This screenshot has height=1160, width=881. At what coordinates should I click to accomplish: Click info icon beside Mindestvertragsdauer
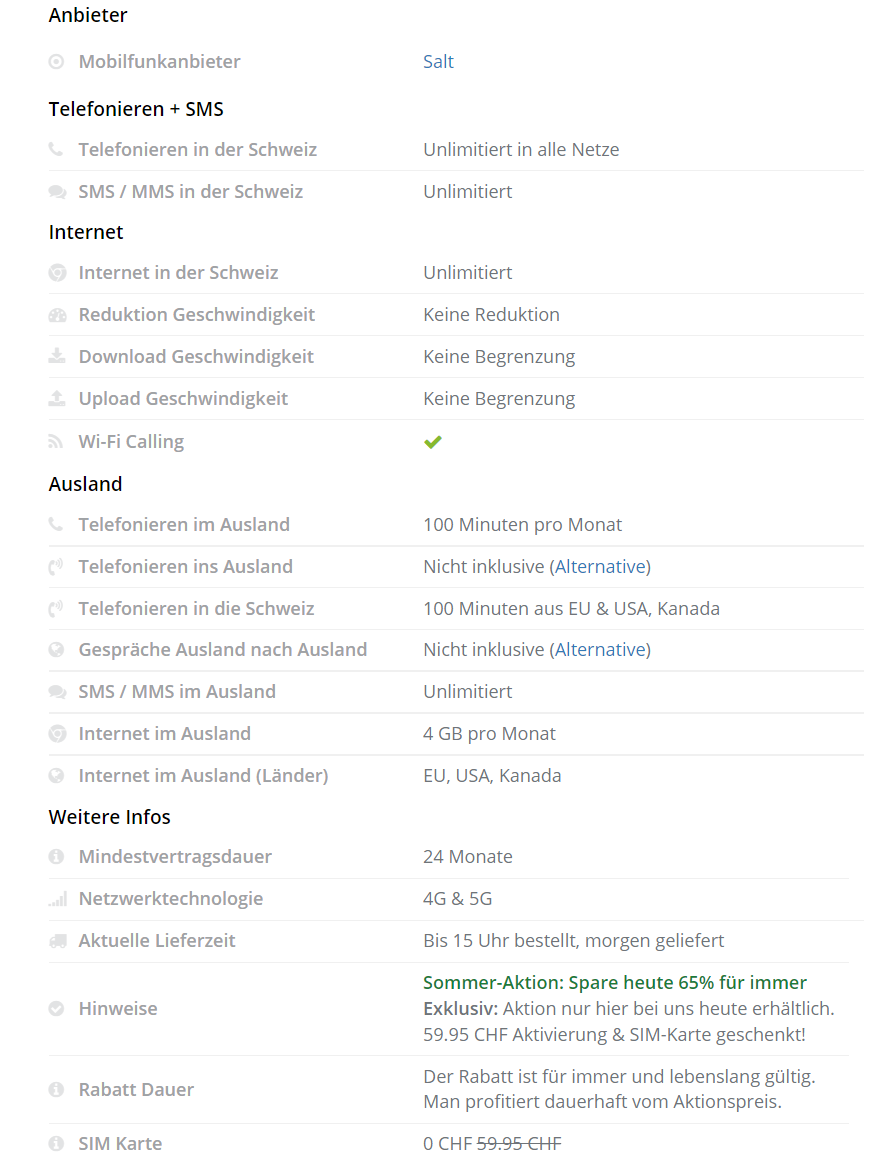coord(57,857)
